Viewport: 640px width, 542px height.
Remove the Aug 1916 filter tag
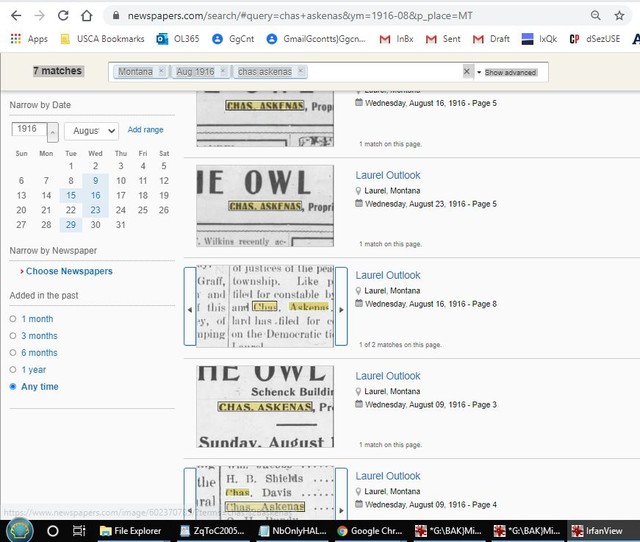223,71
